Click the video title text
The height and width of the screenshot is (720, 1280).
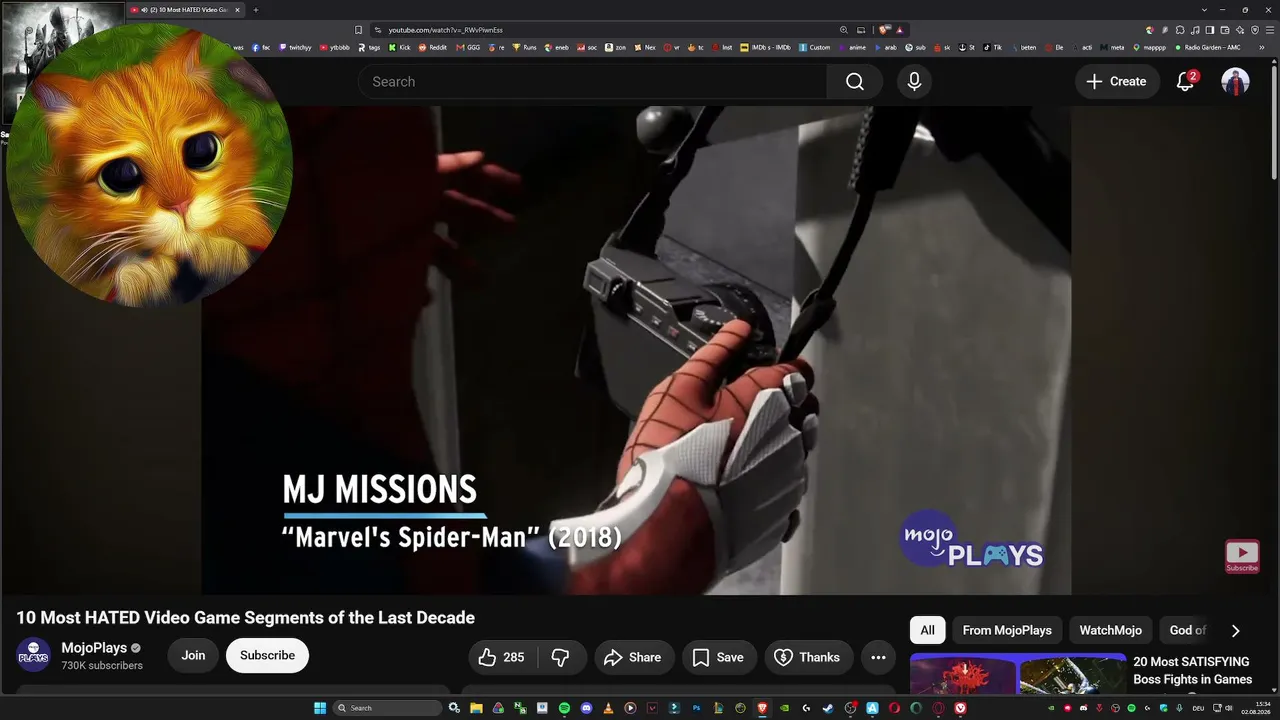(x=245, y=618)
